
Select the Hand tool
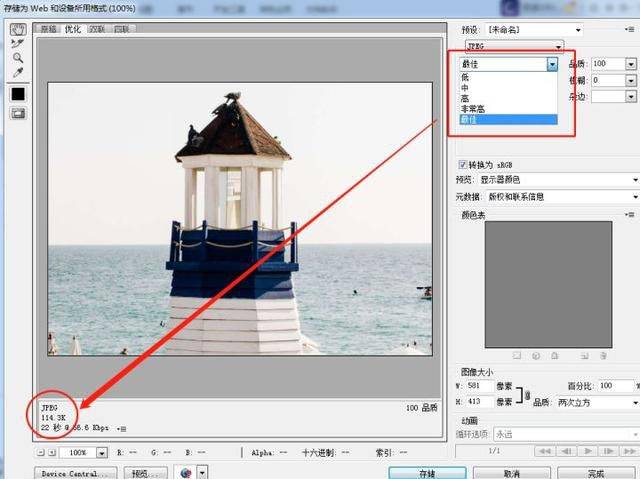[18, 29]
